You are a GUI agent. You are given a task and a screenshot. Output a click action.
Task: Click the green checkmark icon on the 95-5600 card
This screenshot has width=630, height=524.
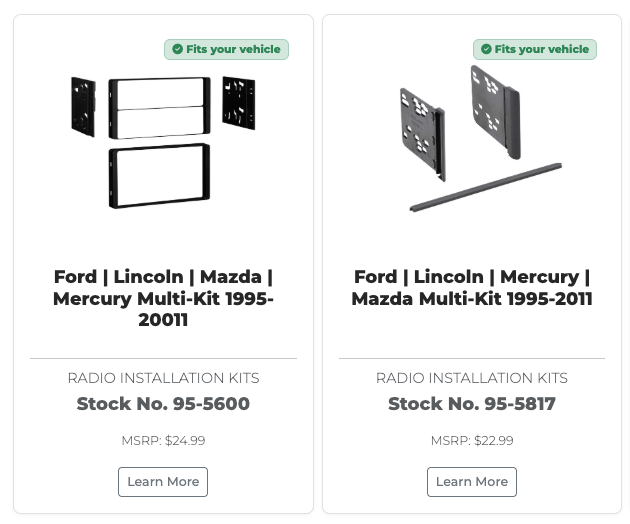pyautogui.click(x=177, y=49)
